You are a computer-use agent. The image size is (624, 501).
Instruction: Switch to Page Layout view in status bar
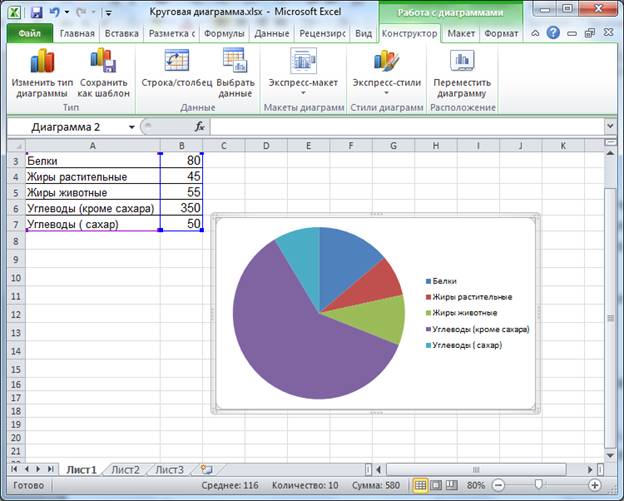(x=436, y=485)
